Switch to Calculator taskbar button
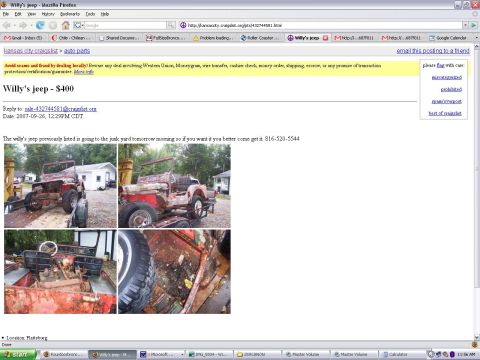The height and width of the screenshot is (360, 480). tap(402, 354)
